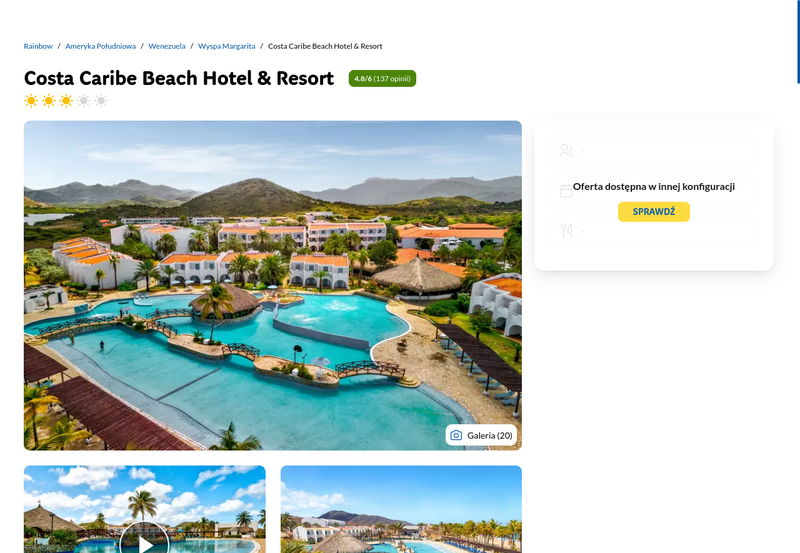Click the fifth greyed sun rating icon

click(x=102, y=100)
